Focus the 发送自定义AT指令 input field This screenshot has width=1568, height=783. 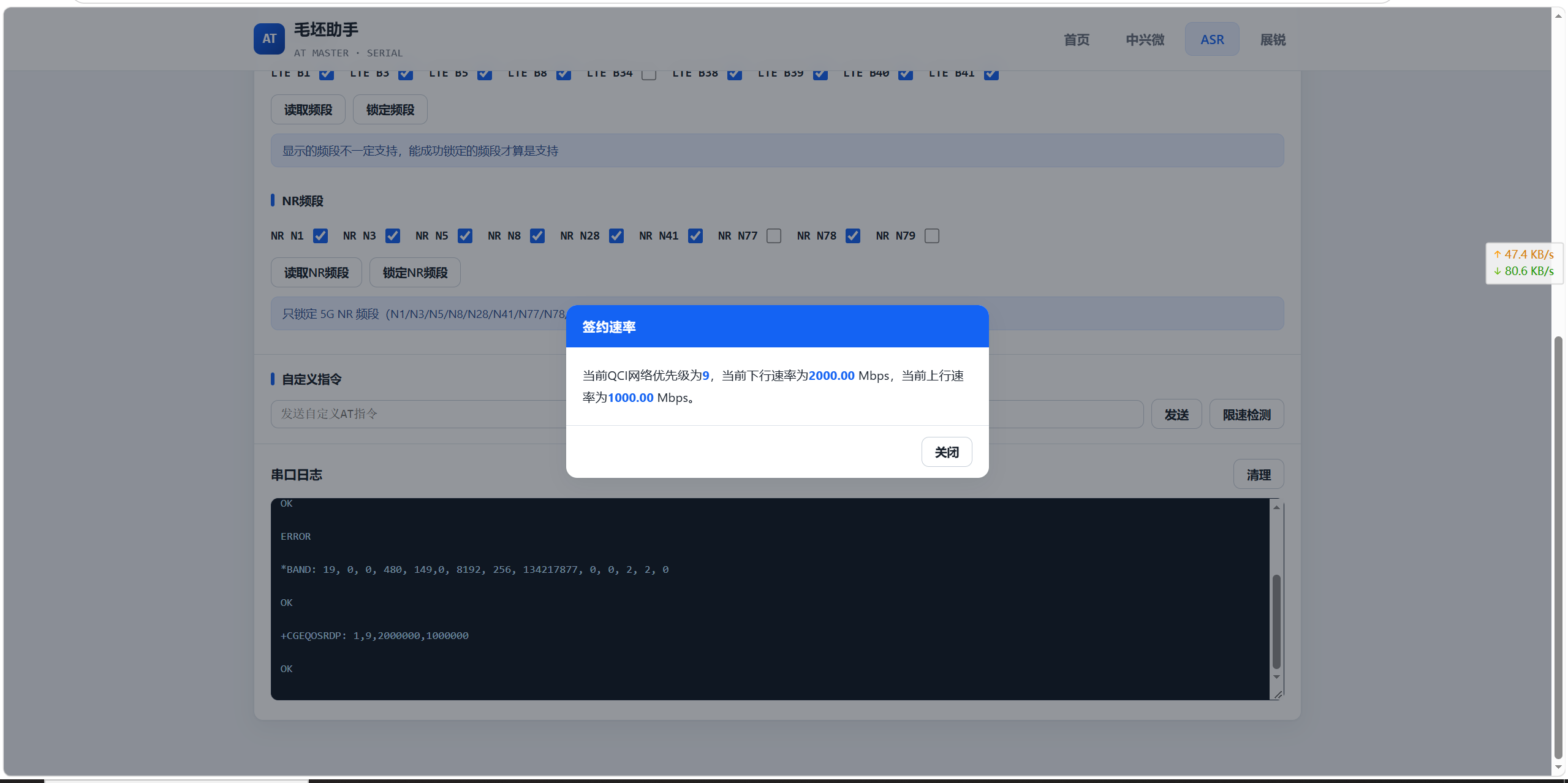tap(706, 414)
